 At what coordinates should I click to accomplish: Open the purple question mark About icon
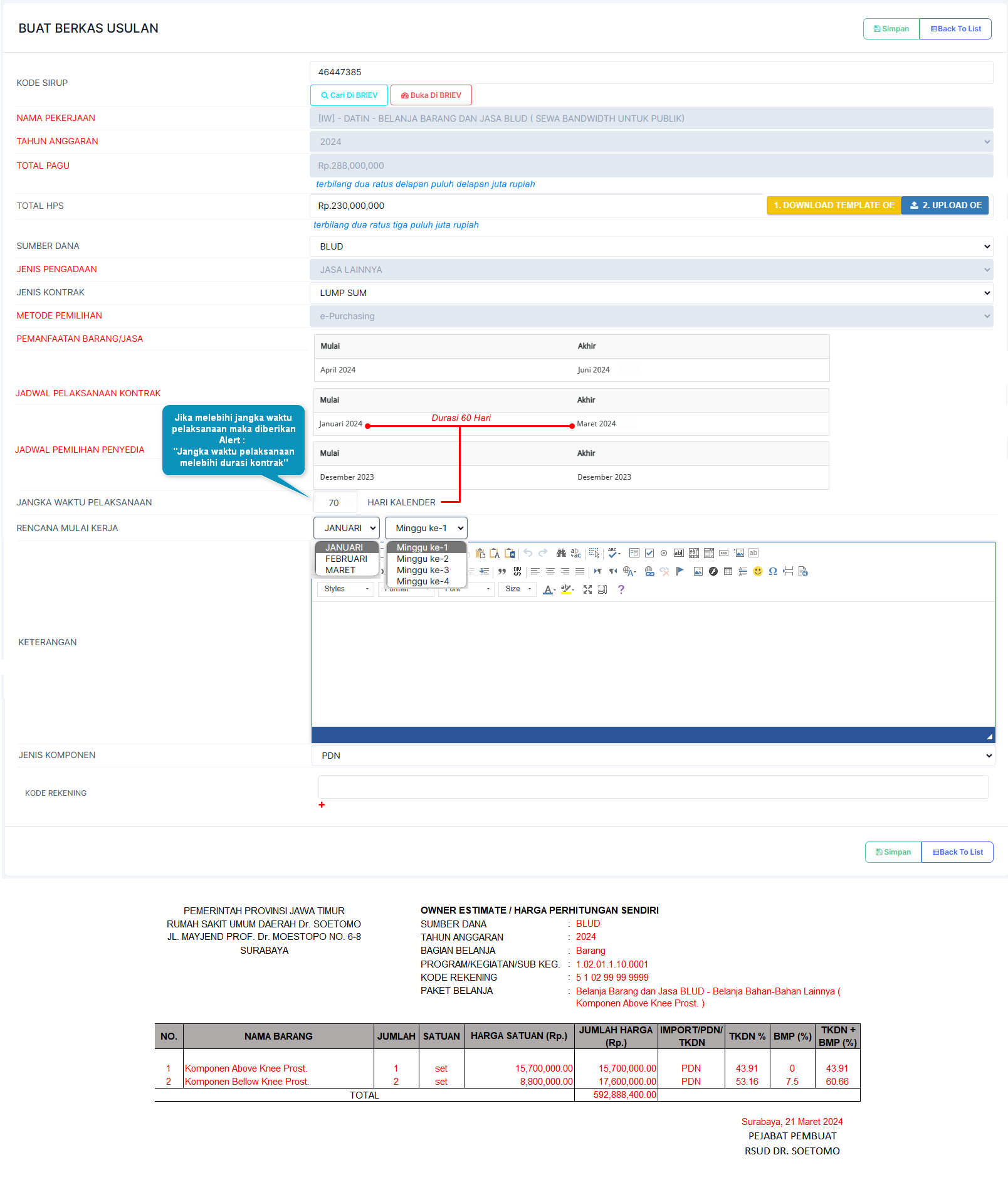(621, 589)
